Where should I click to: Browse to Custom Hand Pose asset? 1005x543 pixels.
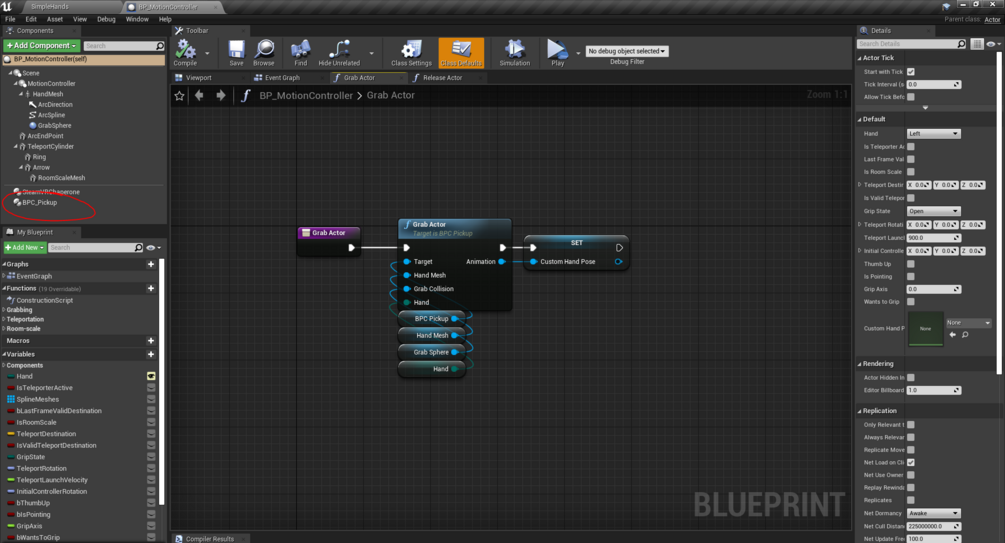pos(965,335)
